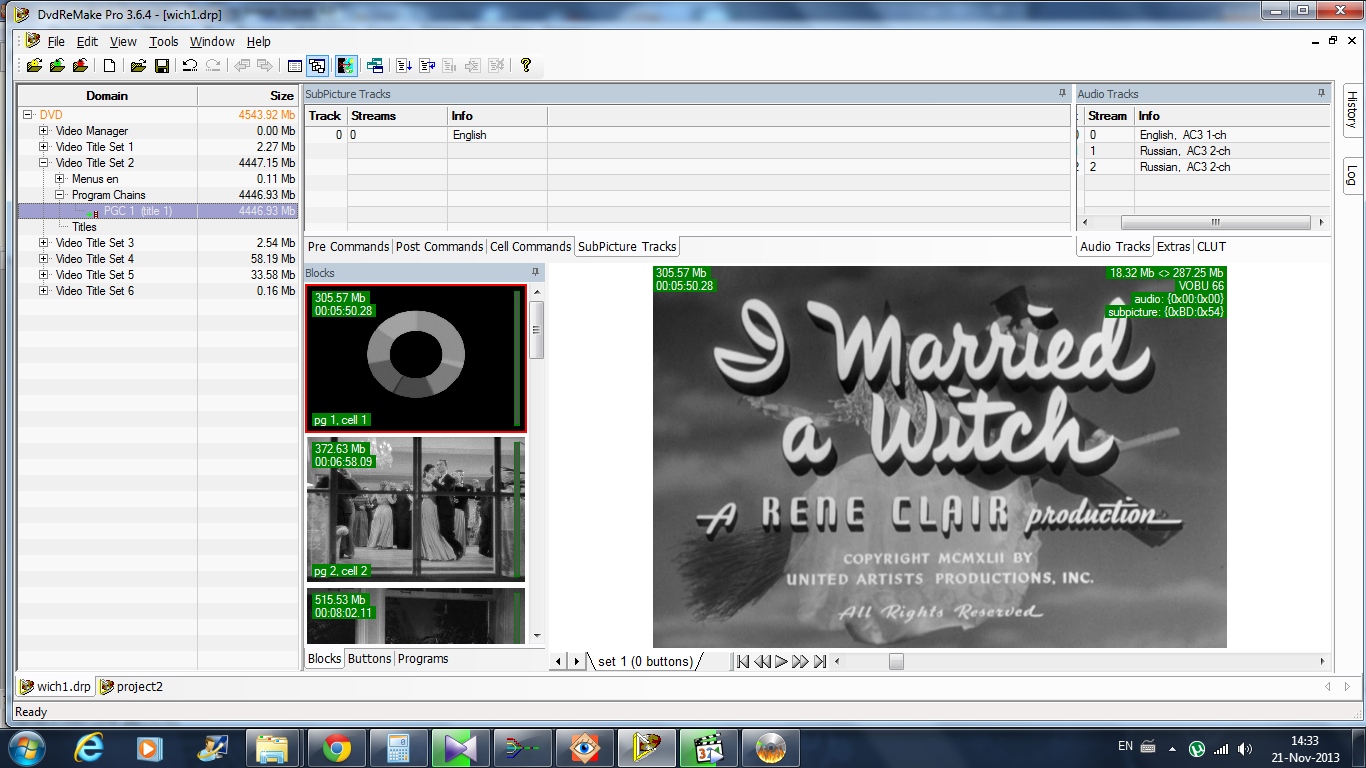Create a new project with the blank page icon
The height and width of the screenshot is (768, 1366).
tap(110, 66)
